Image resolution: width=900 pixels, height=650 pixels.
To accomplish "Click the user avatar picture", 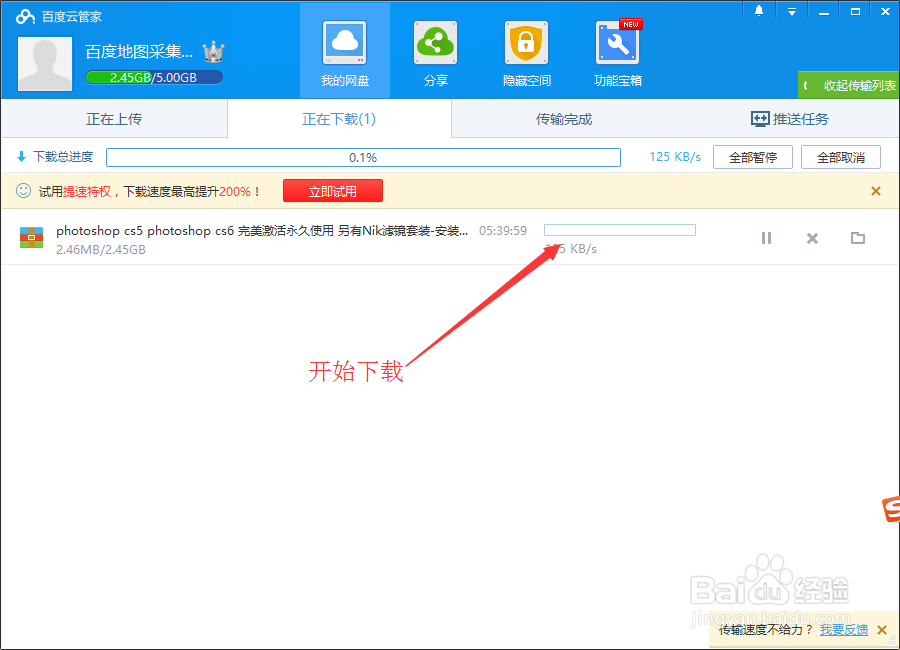I will click(45, 64).
